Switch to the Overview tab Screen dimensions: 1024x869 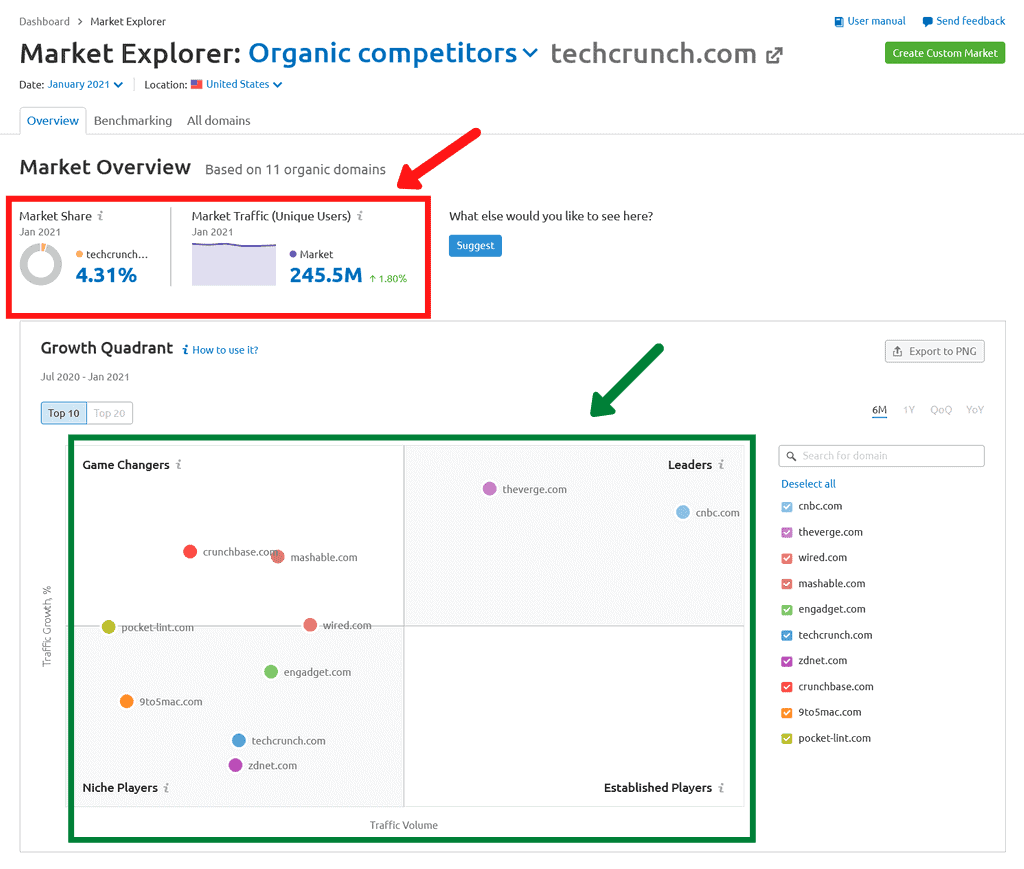[53, 121]
